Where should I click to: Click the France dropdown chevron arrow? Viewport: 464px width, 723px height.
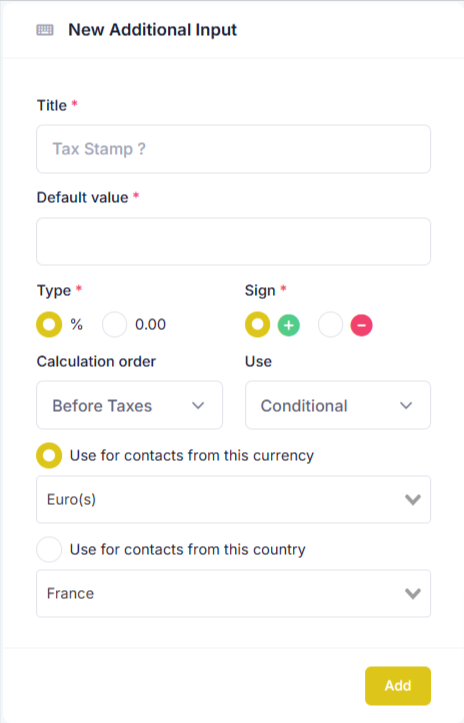pyautogui.click(x=412, y=593)
